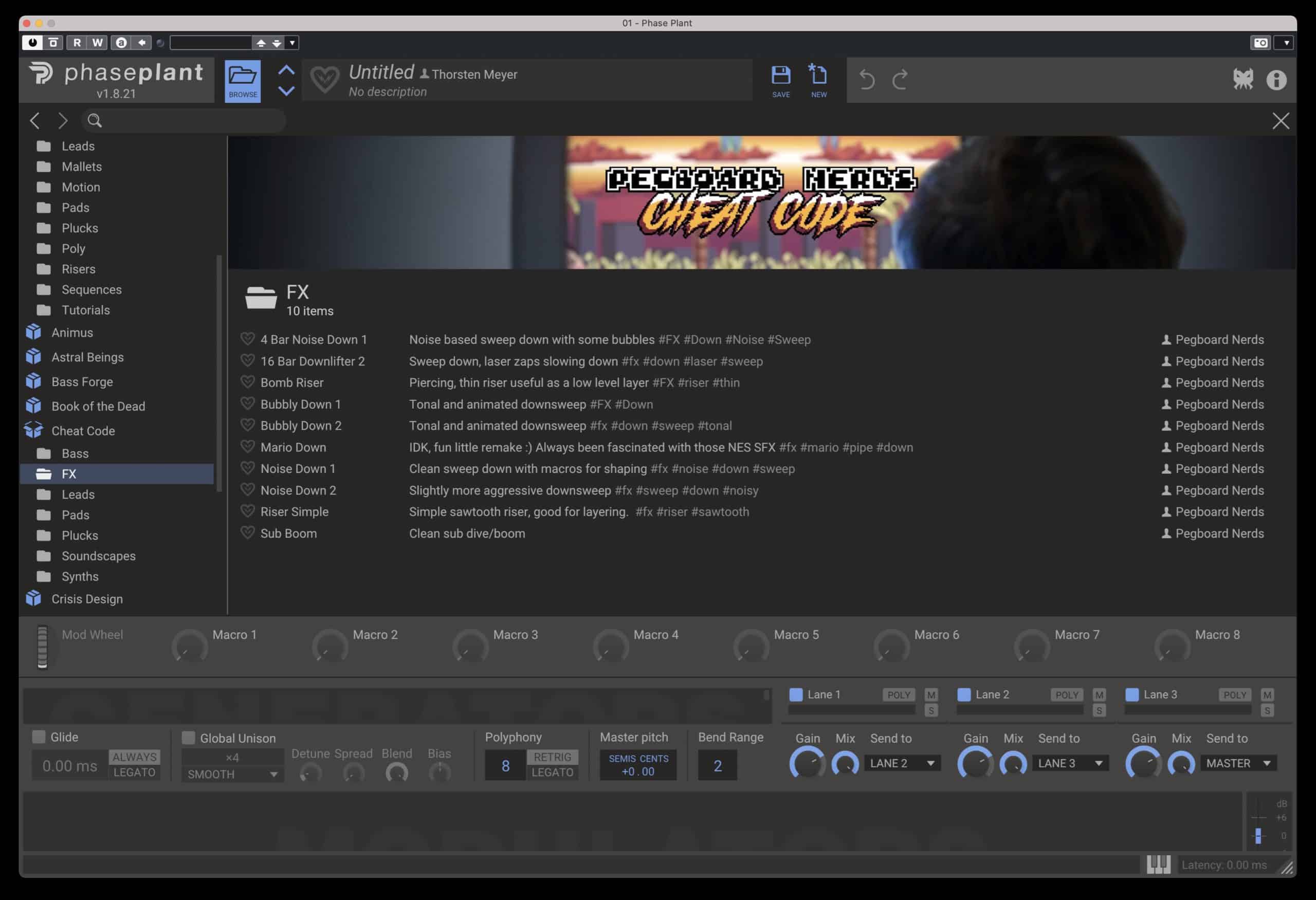The width and height of the screenshot is (1316, 900).
Task: Favorite the Mario Down preset heart
Action: pyautogui.click(x=247, y=447)
